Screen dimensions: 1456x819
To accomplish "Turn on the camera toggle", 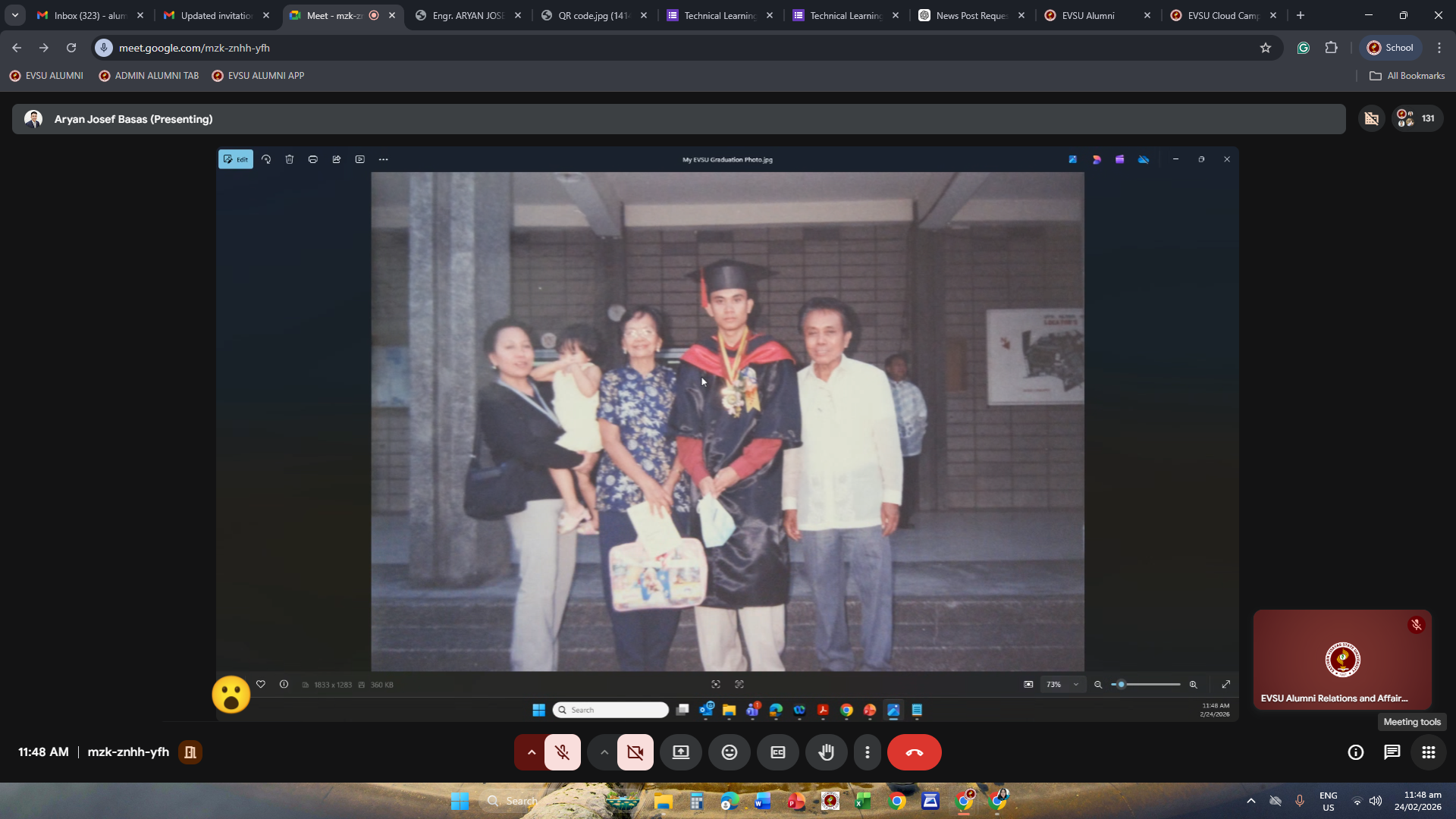I will click(635, 752).
